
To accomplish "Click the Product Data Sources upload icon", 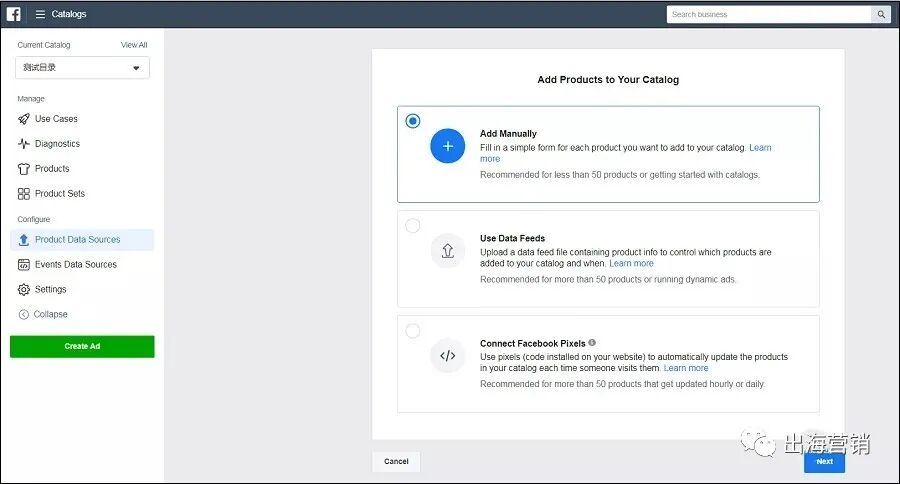I will tap(24, 239).
